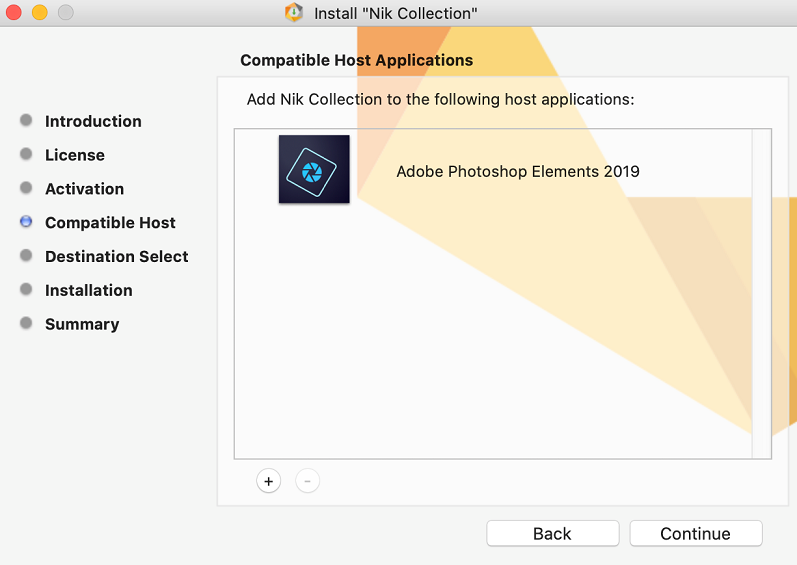797x565 pixels.
Task: Click the Summary step bullet
Action: point(26,324)
